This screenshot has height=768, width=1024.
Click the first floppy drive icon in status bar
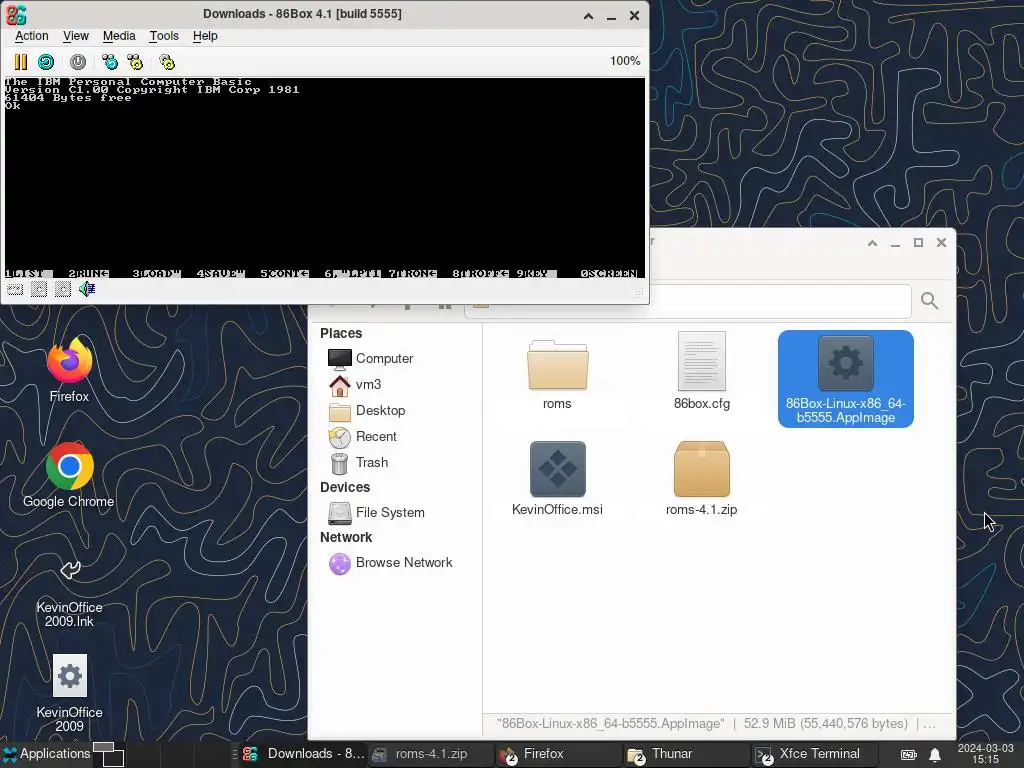tap(39, 289)
